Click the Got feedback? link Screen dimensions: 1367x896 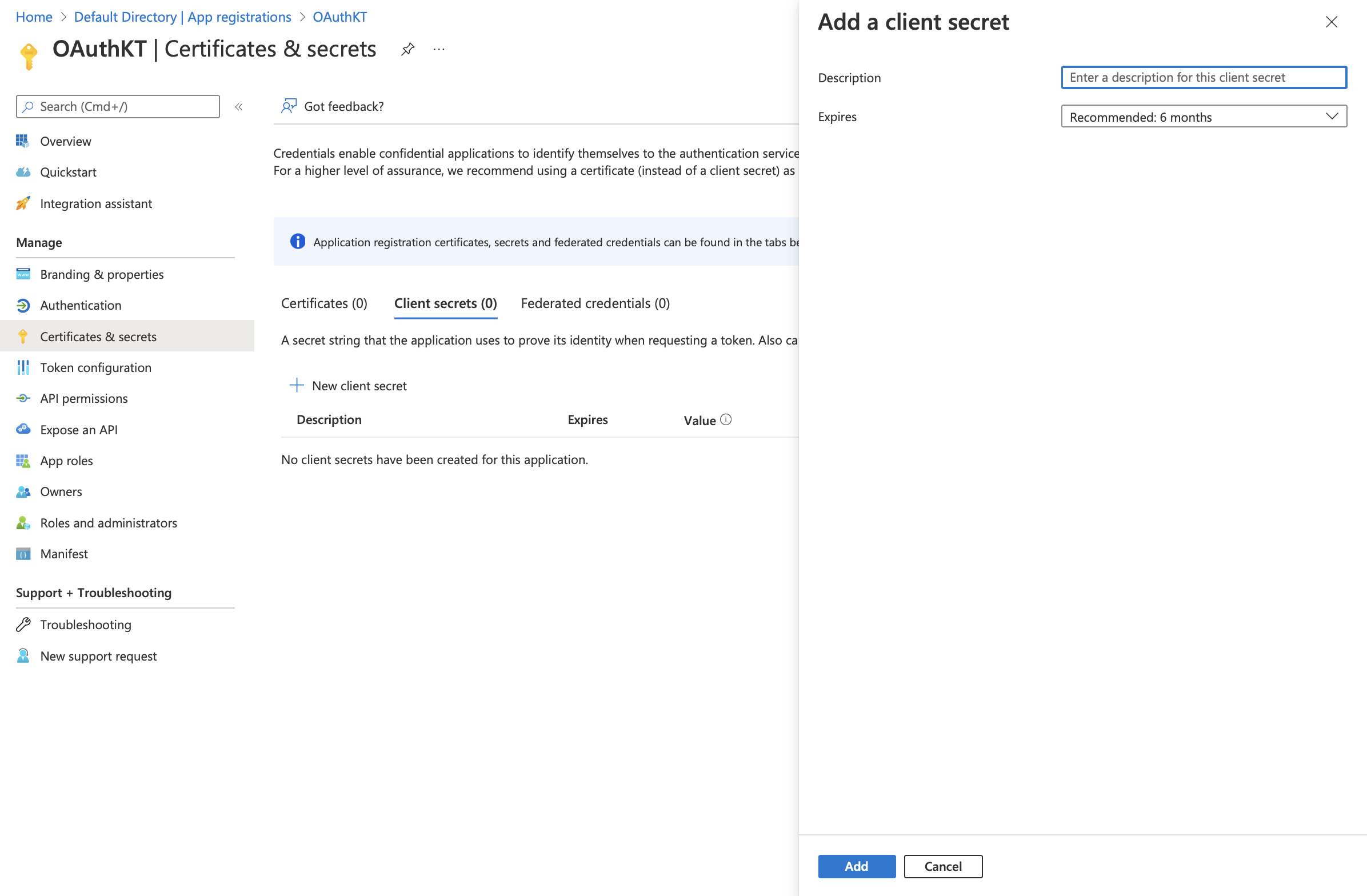[333, 106]
